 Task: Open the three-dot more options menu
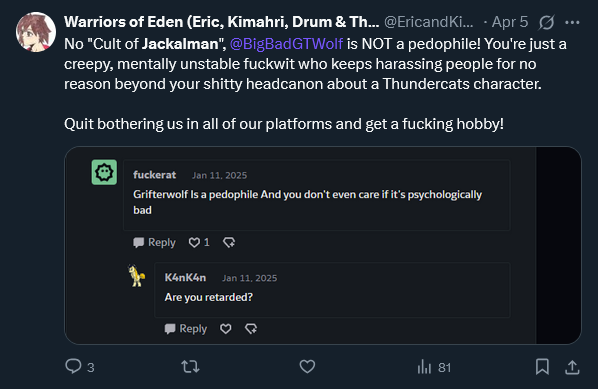(x=572, y=23)
